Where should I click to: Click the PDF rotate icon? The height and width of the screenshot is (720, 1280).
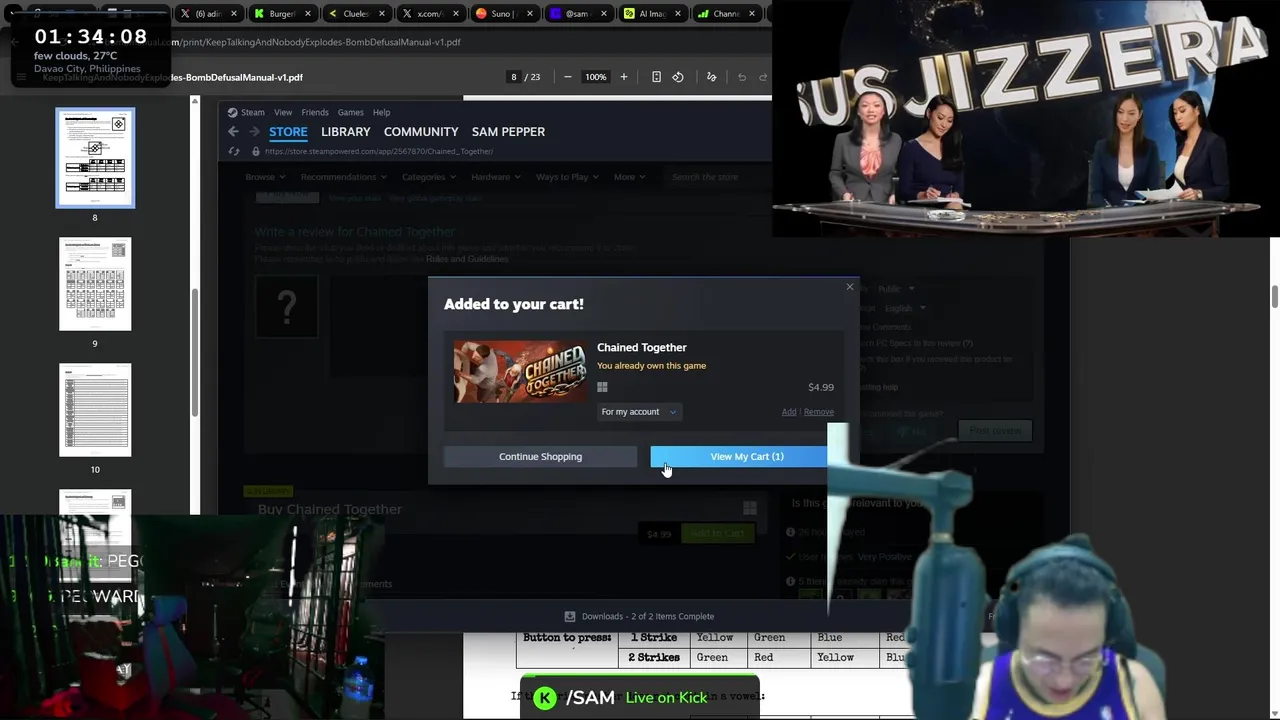(x=678, y=77)
